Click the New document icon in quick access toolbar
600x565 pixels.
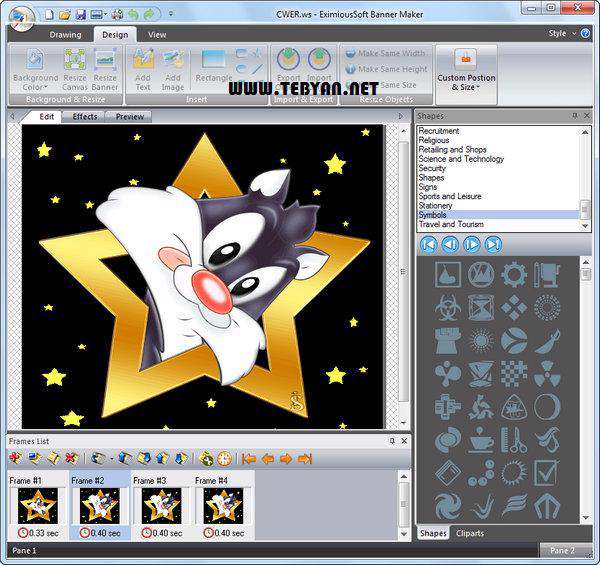click(x=49, y=15)
